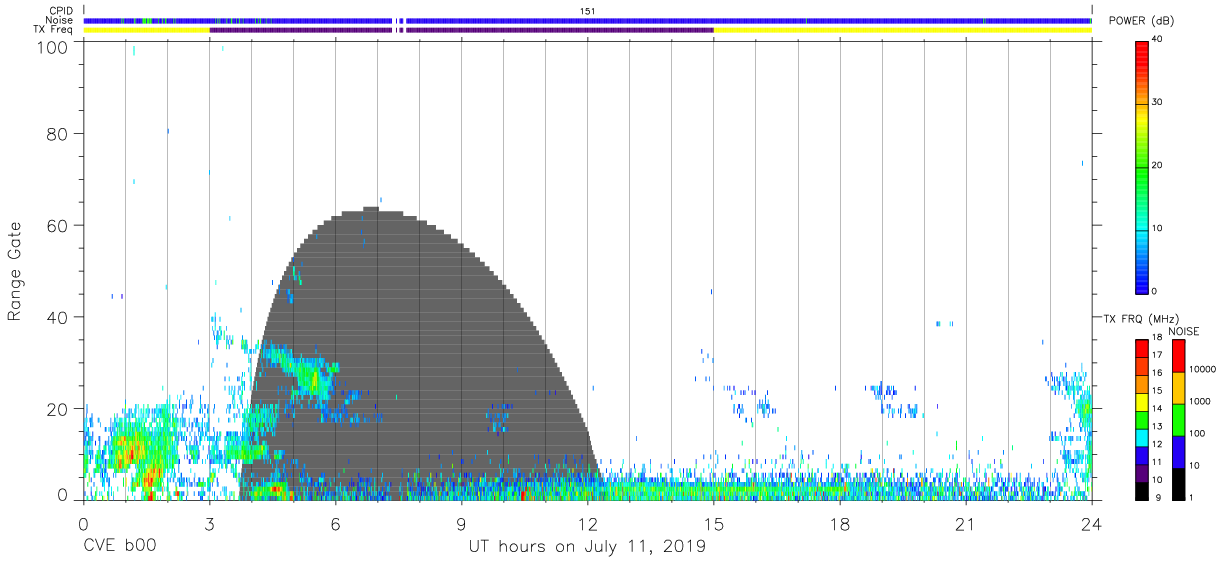Click the x-axis tick label '12'

coord(587,524)
